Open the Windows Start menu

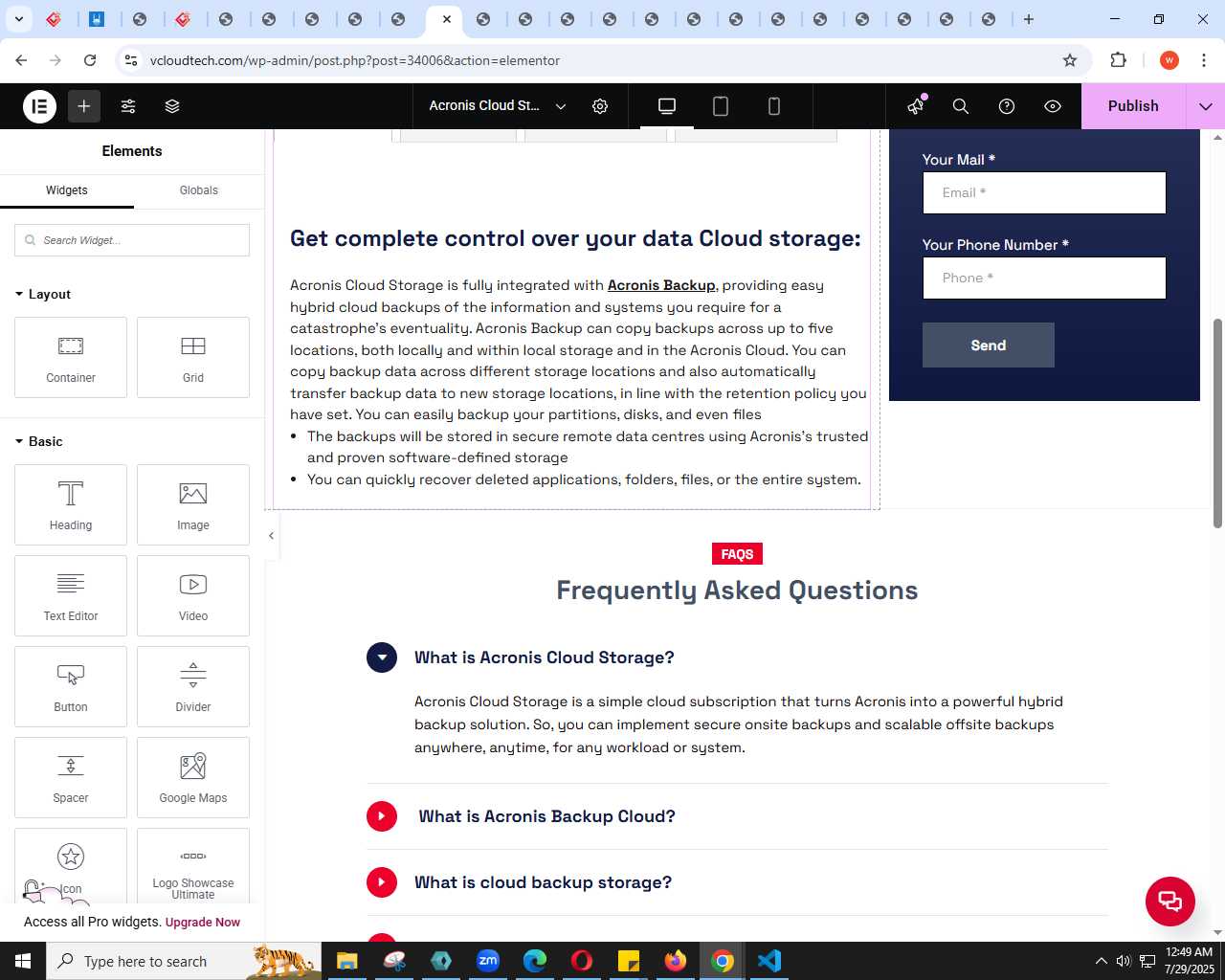(x=23, y=961)
